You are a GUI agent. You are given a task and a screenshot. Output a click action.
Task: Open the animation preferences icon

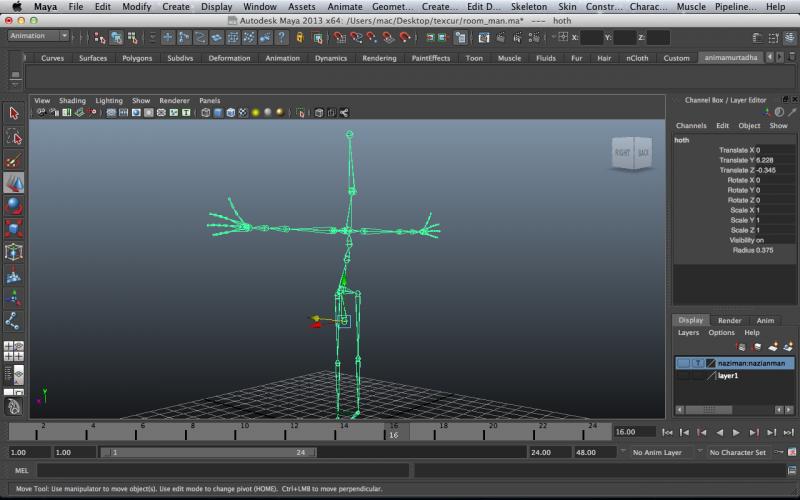(x=790, y=452)
